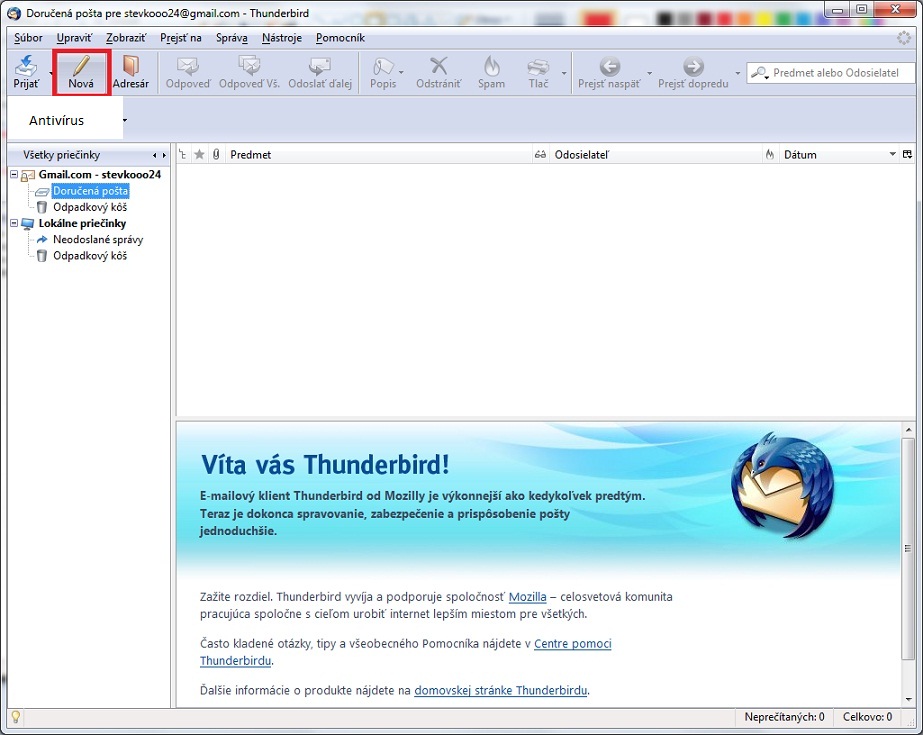Select Neodoslané správy folder
923x735 pixels.
pos(98,240)
